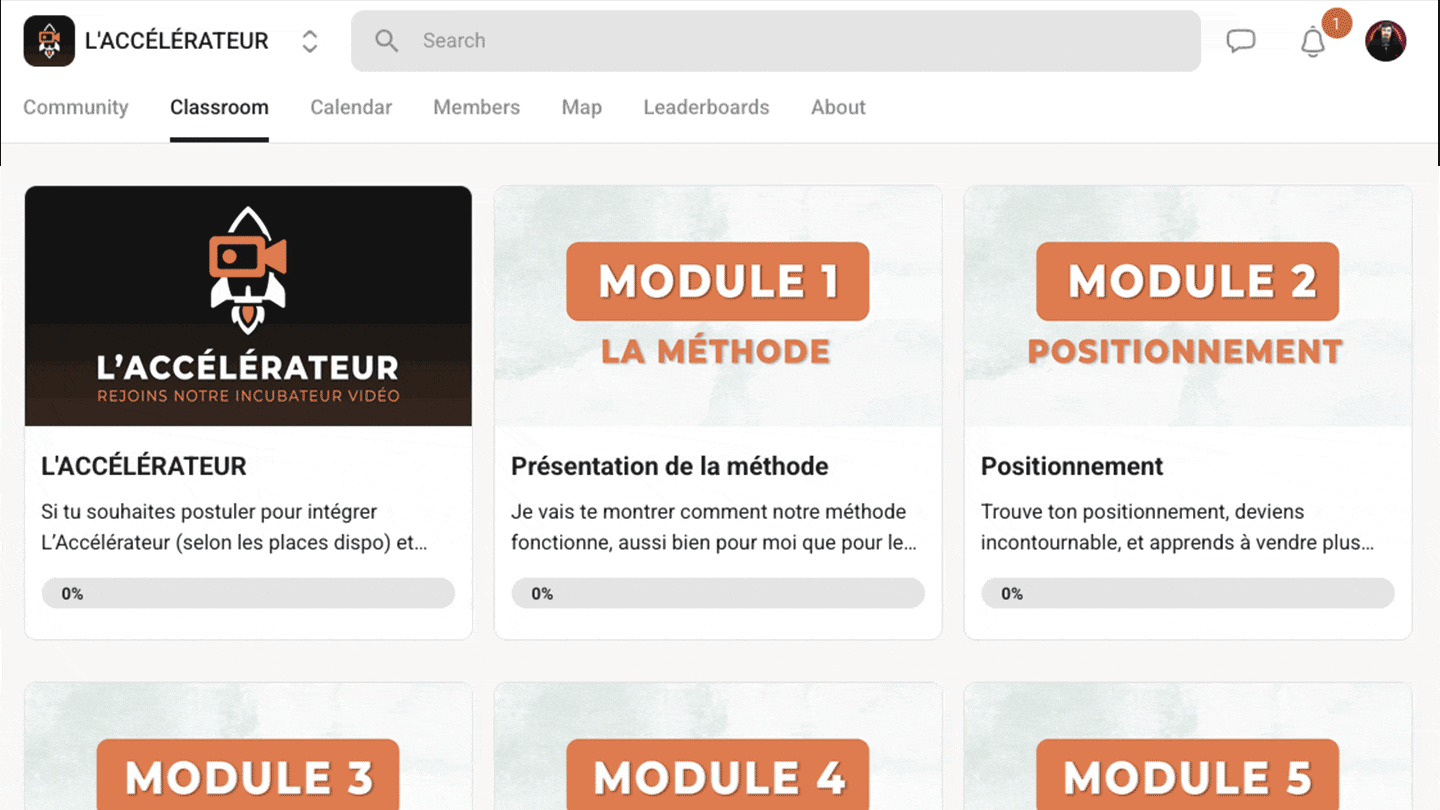Image resolution: width=1440 pixels, height=810 pixels.
Task: Click the L'ACCÉLÉRATEUR group logo icon
Action: [x=49, y=41]
